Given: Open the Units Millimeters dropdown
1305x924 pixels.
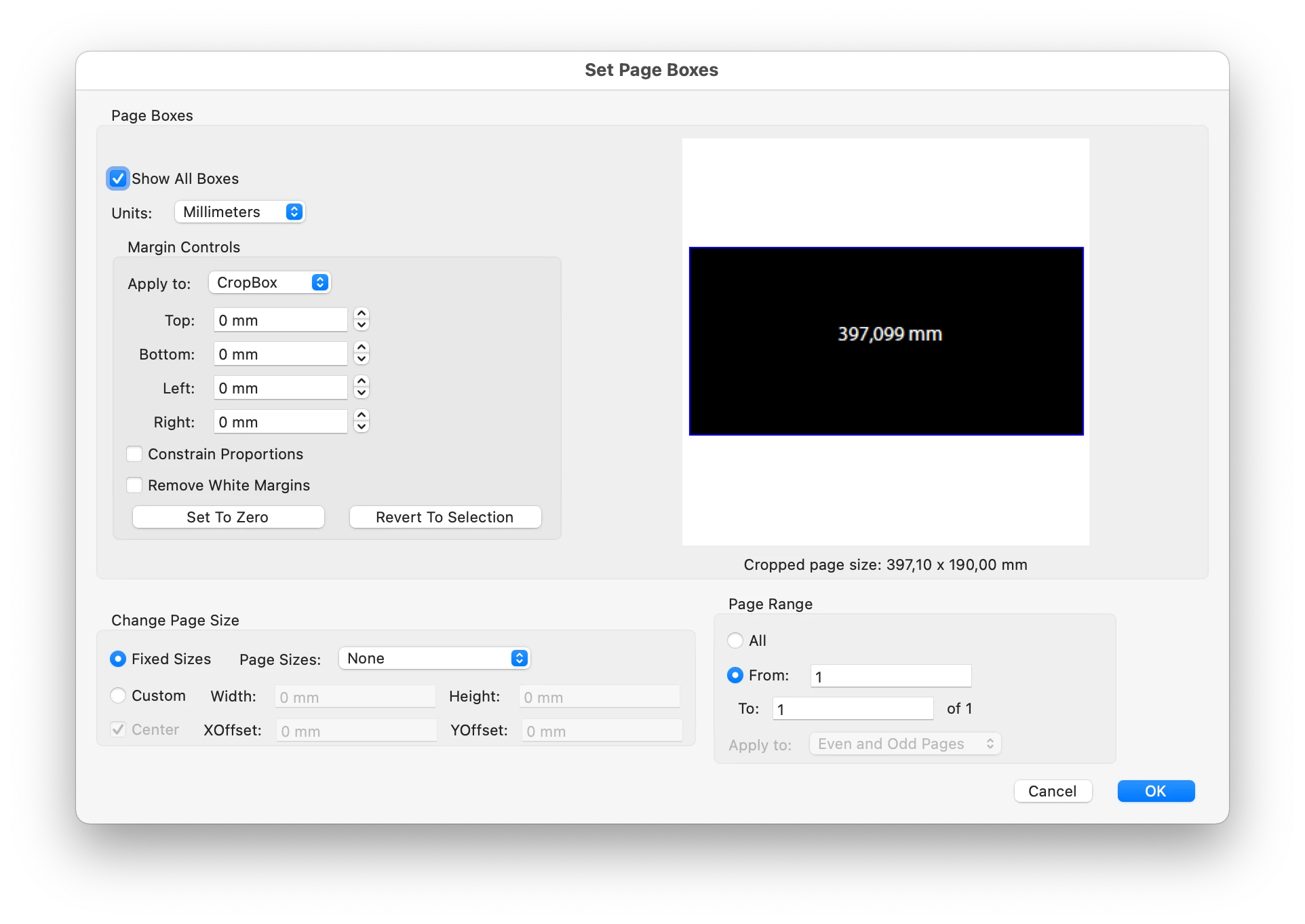Looking at the screenshot, I should (x=239, y=212).
